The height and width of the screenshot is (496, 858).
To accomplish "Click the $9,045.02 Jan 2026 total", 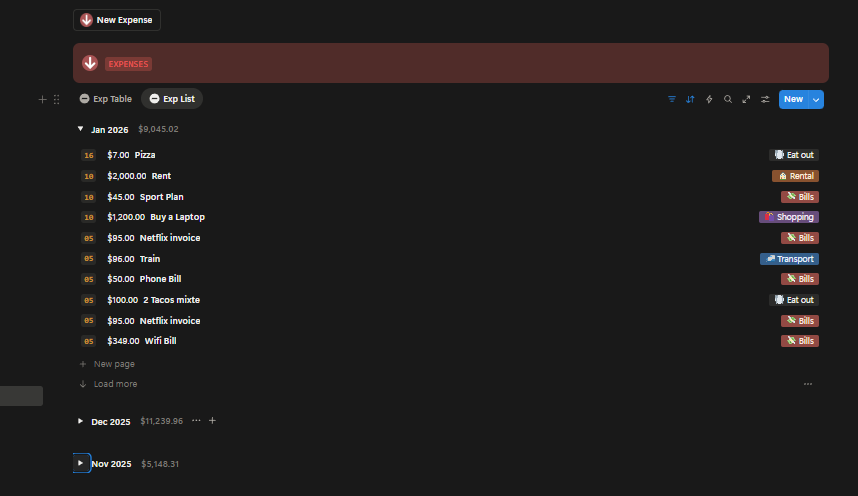I will [x=158, y=129].
